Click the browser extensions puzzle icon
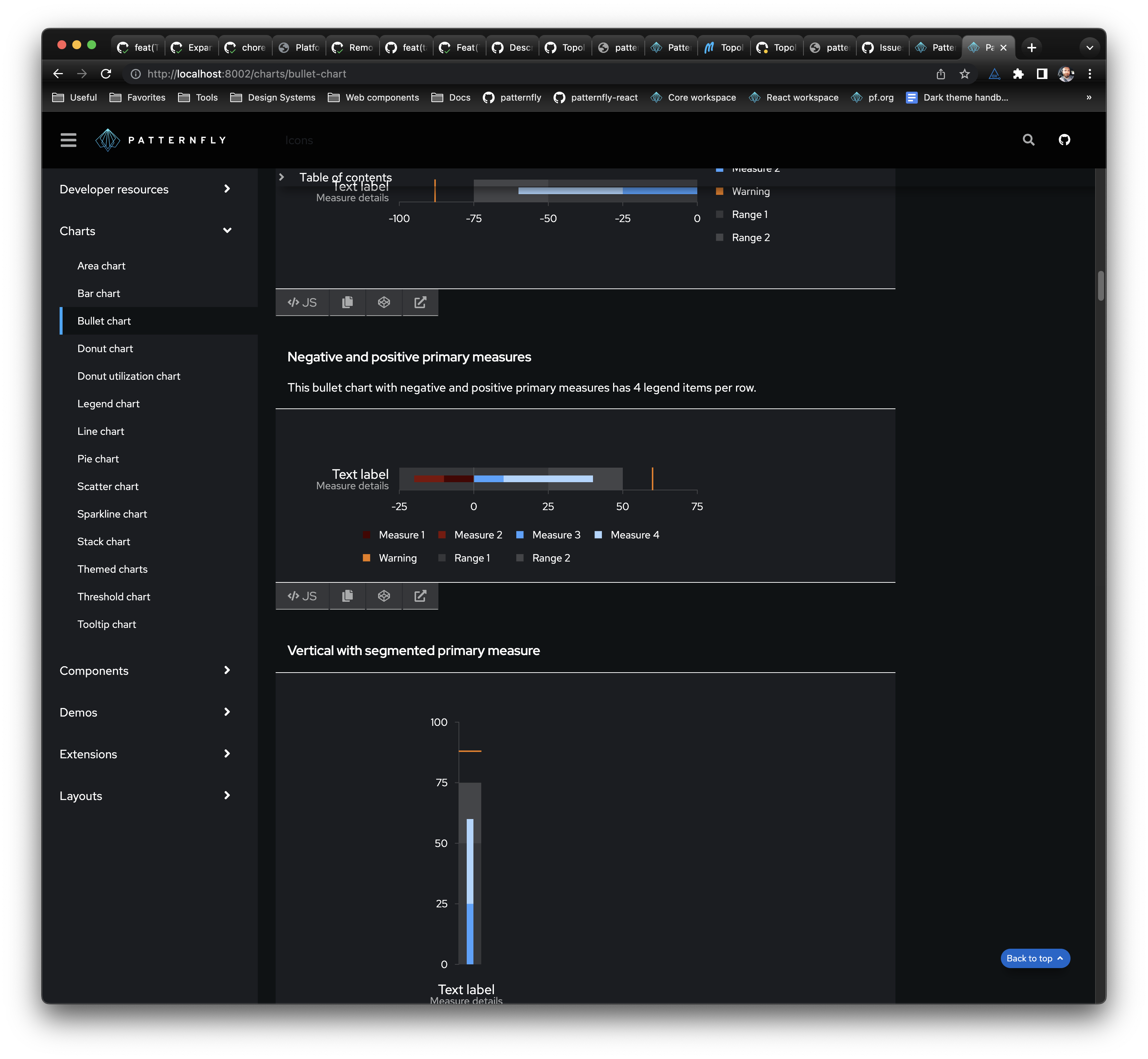 [1018, 74]
